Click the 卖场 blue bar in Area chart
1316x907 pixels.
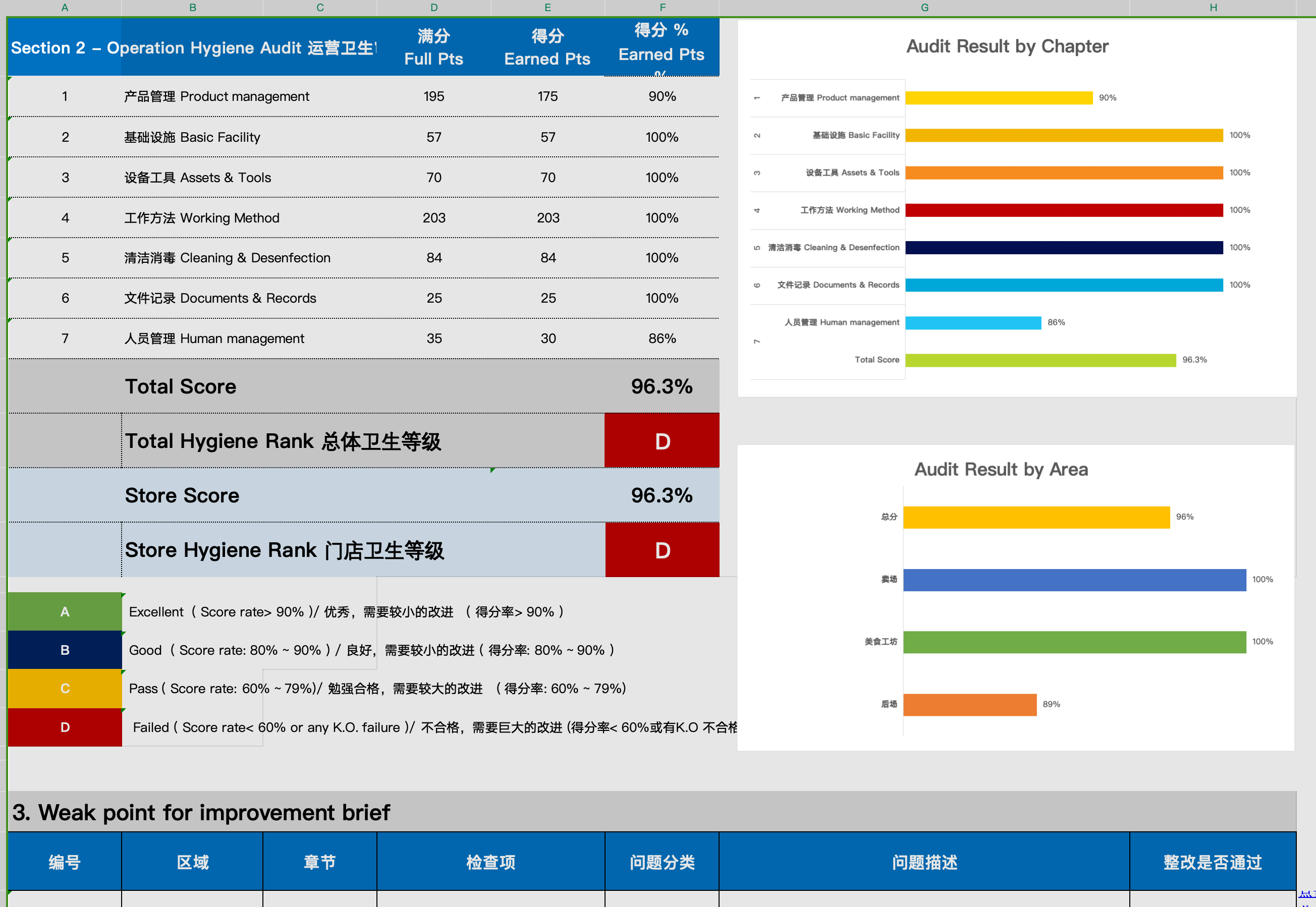pos(1074,580)
